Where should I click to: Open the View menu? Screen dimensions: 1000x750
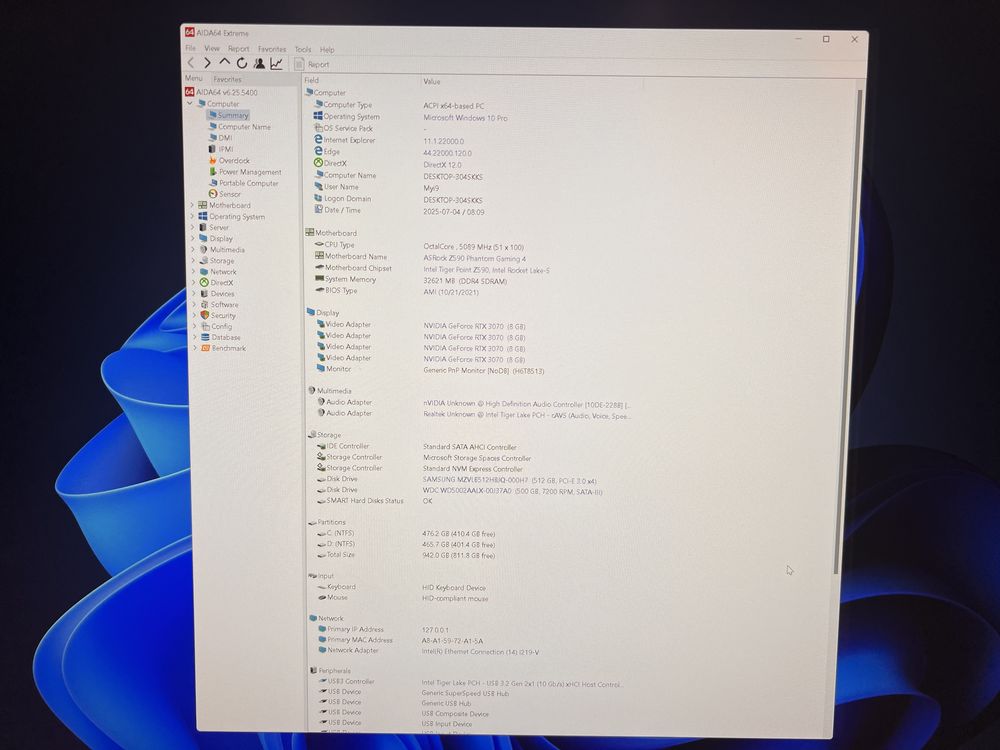(x=212, y=48)
